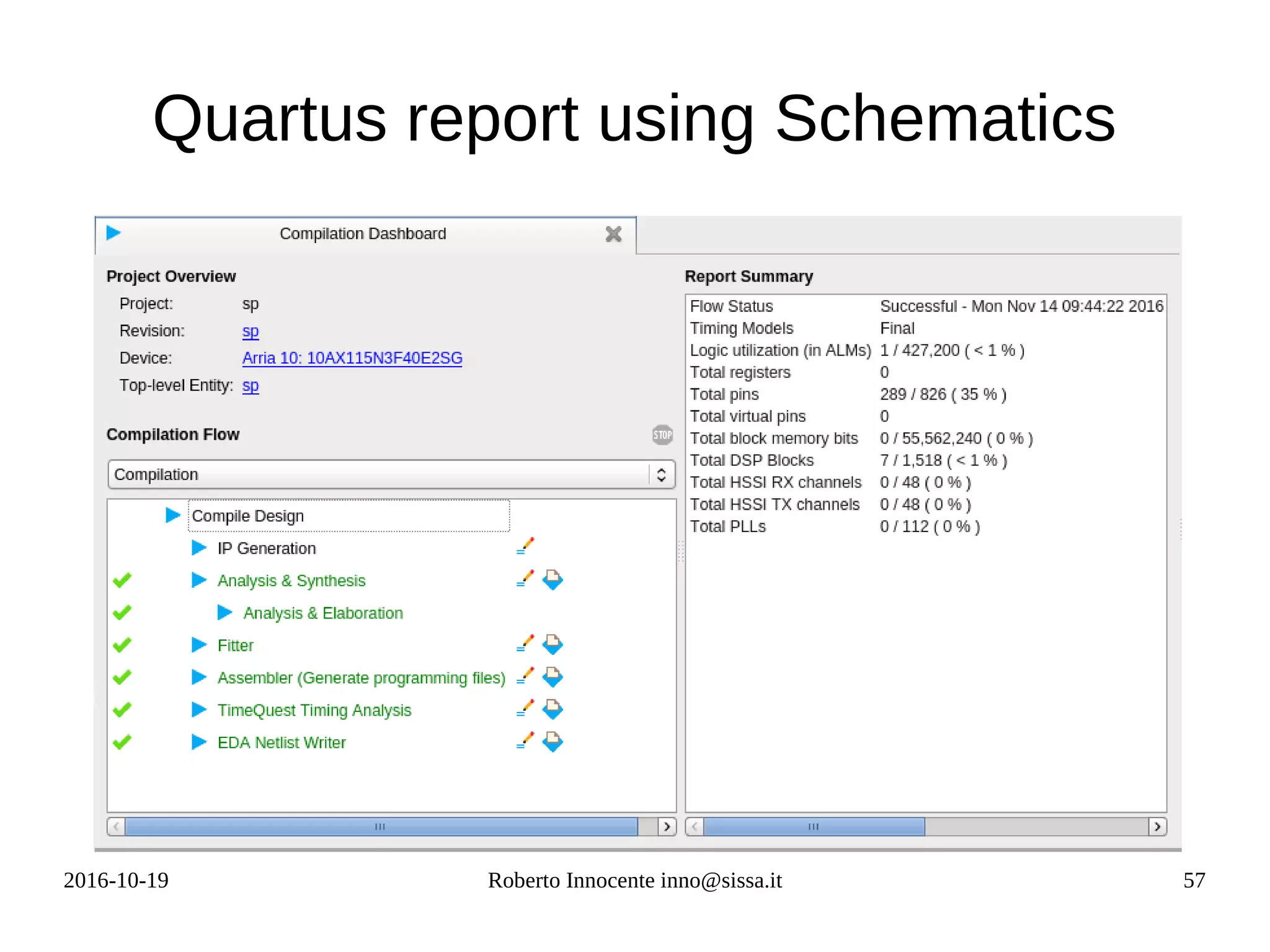1270x952 pixels.
Task: Click left arrow of compilation flow scrollbar
Action: (x=116, y=826)
